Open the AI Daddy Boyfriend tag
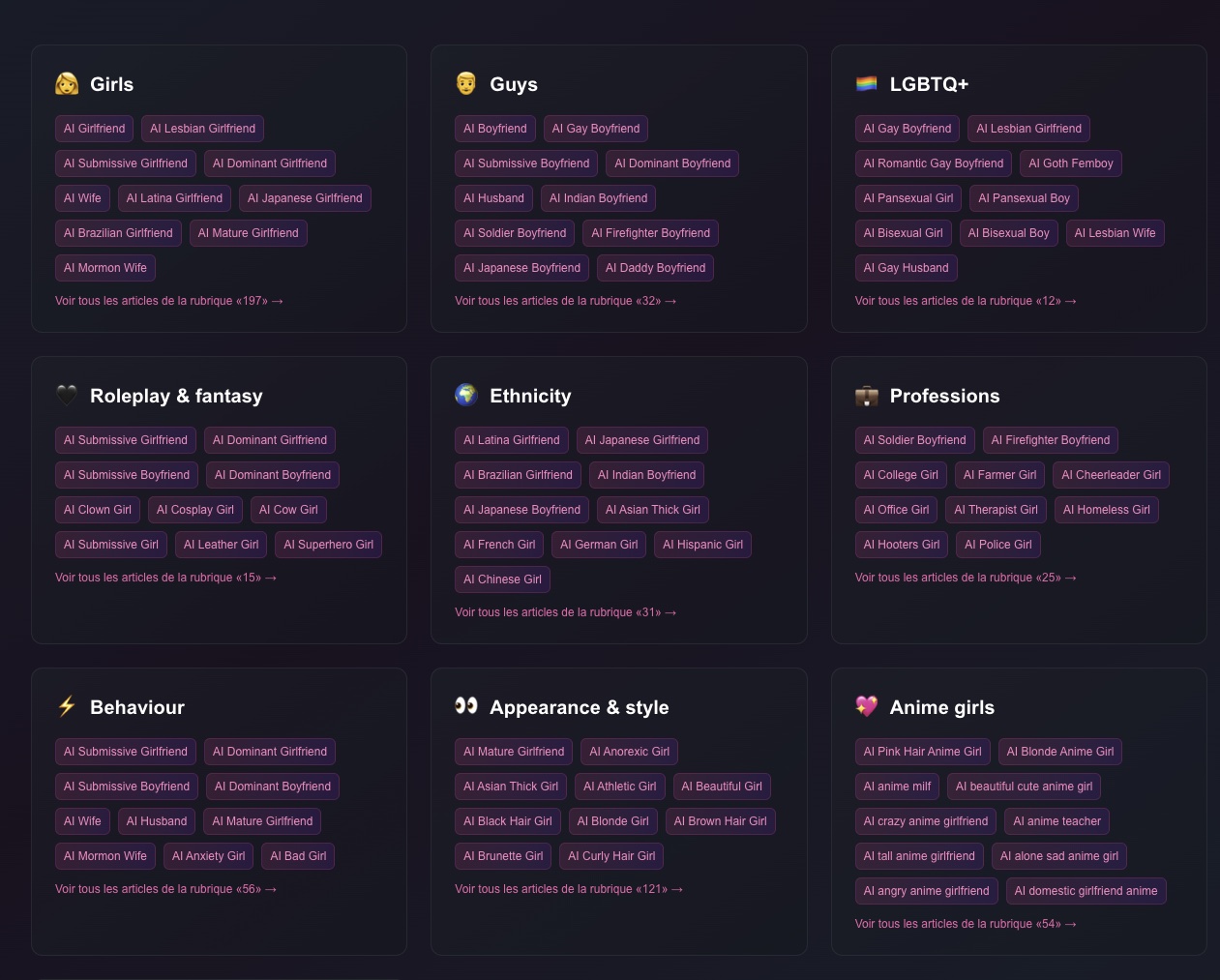 [x=655, y=268]
